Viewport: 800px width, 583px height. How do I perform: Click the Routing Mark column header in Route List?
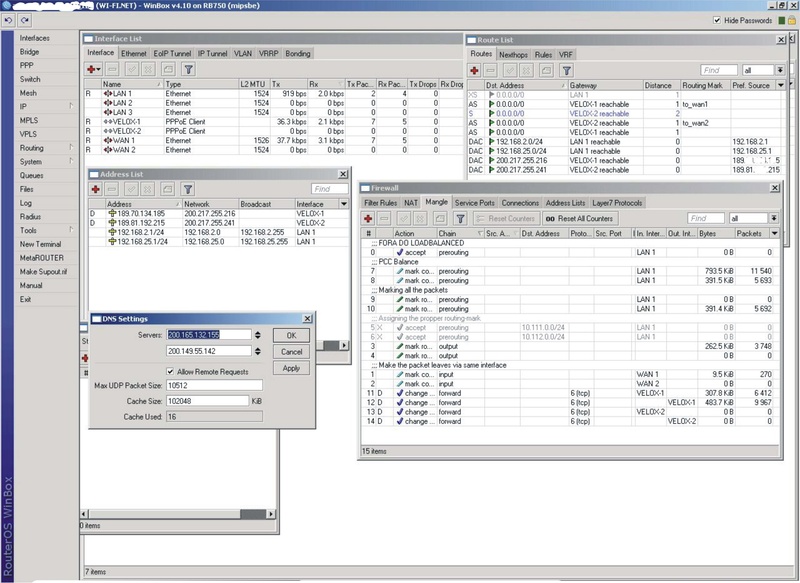coord(704,85)
